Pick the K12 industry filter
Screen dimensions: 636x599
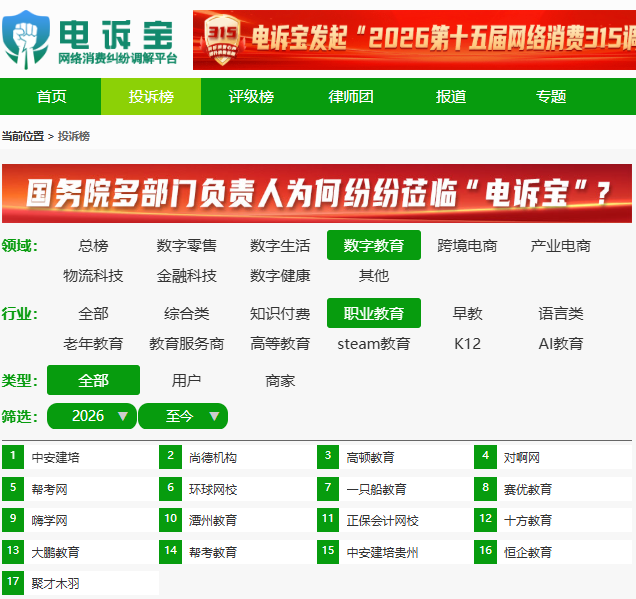coord(467,344)
